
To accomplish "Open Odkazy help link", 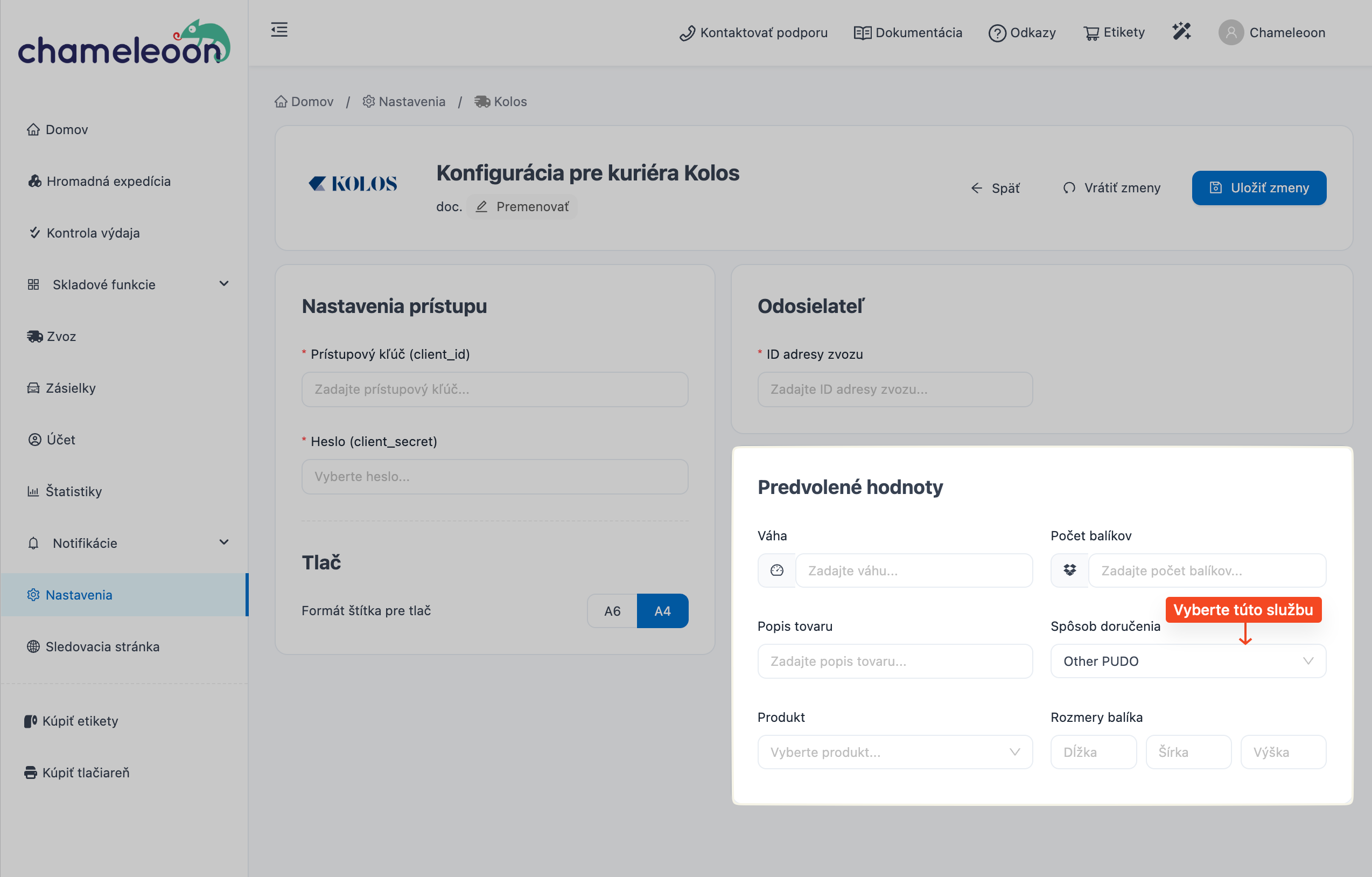I will click(1022, 32).
